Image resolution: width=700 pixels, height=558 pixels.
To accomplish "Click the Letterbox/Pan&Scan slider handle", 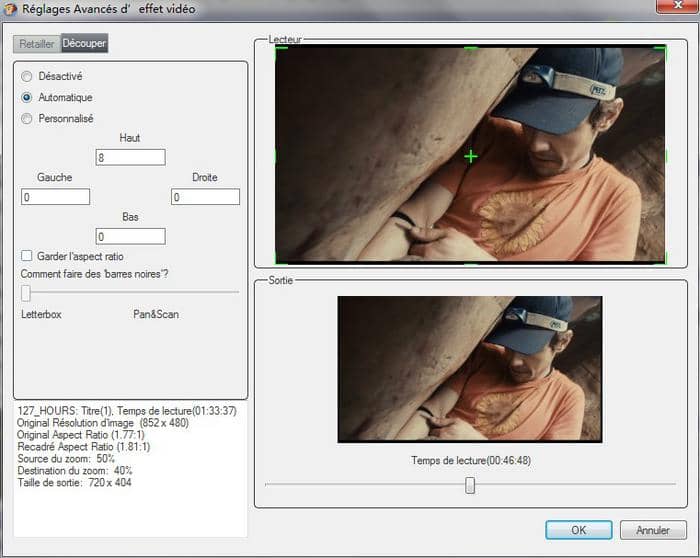I will coord(26,293).
